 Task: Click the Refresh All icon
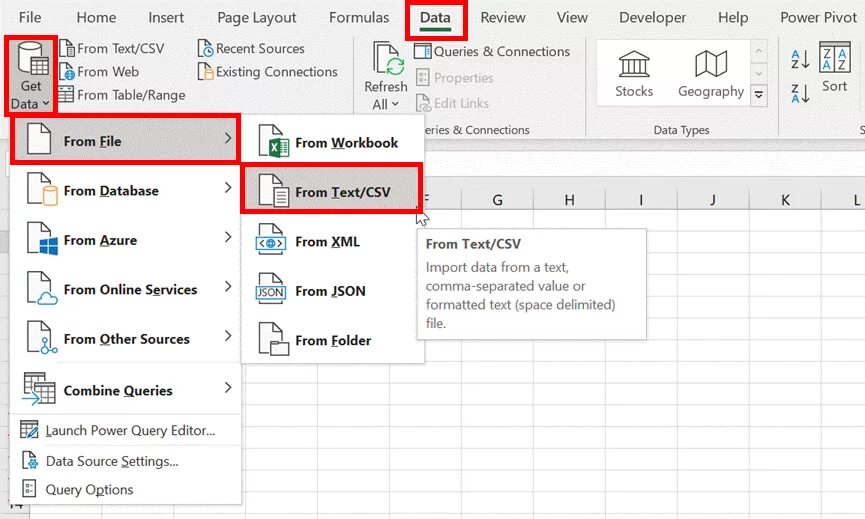(386, 60)
